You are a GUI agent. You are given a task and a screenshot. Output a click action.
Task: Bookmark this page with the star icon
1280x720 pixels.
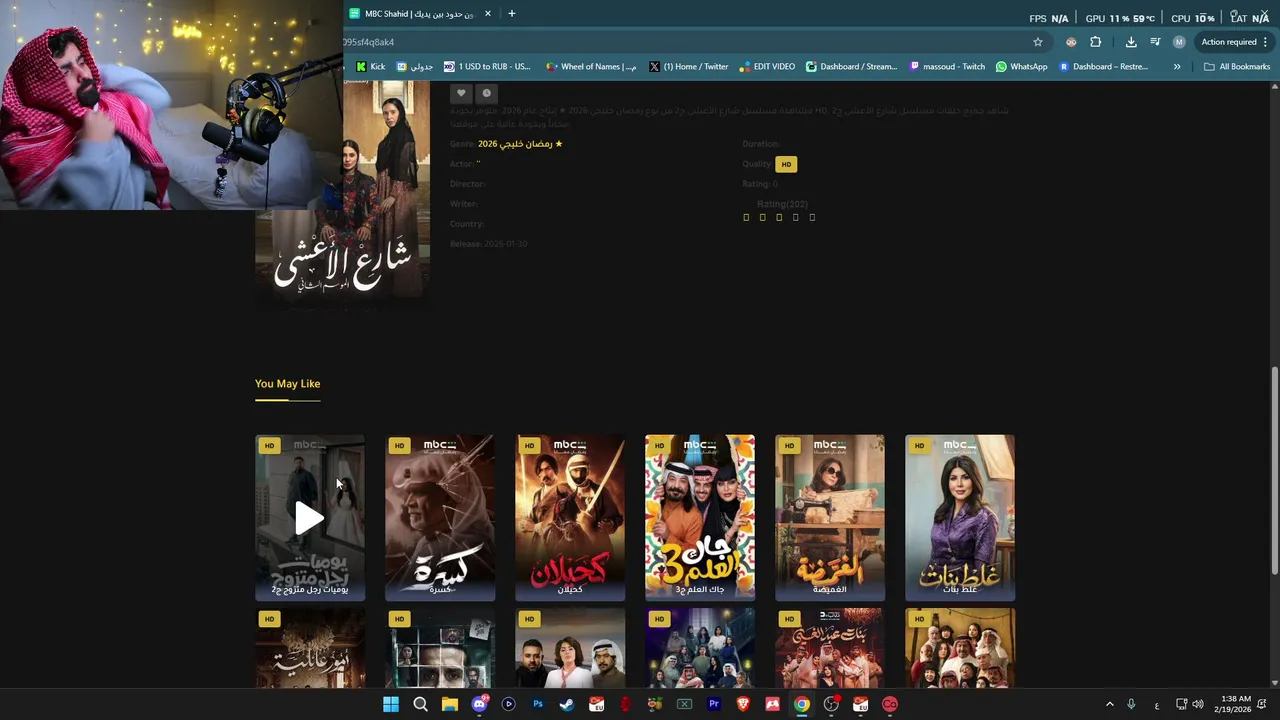(x=1038, y=42)
